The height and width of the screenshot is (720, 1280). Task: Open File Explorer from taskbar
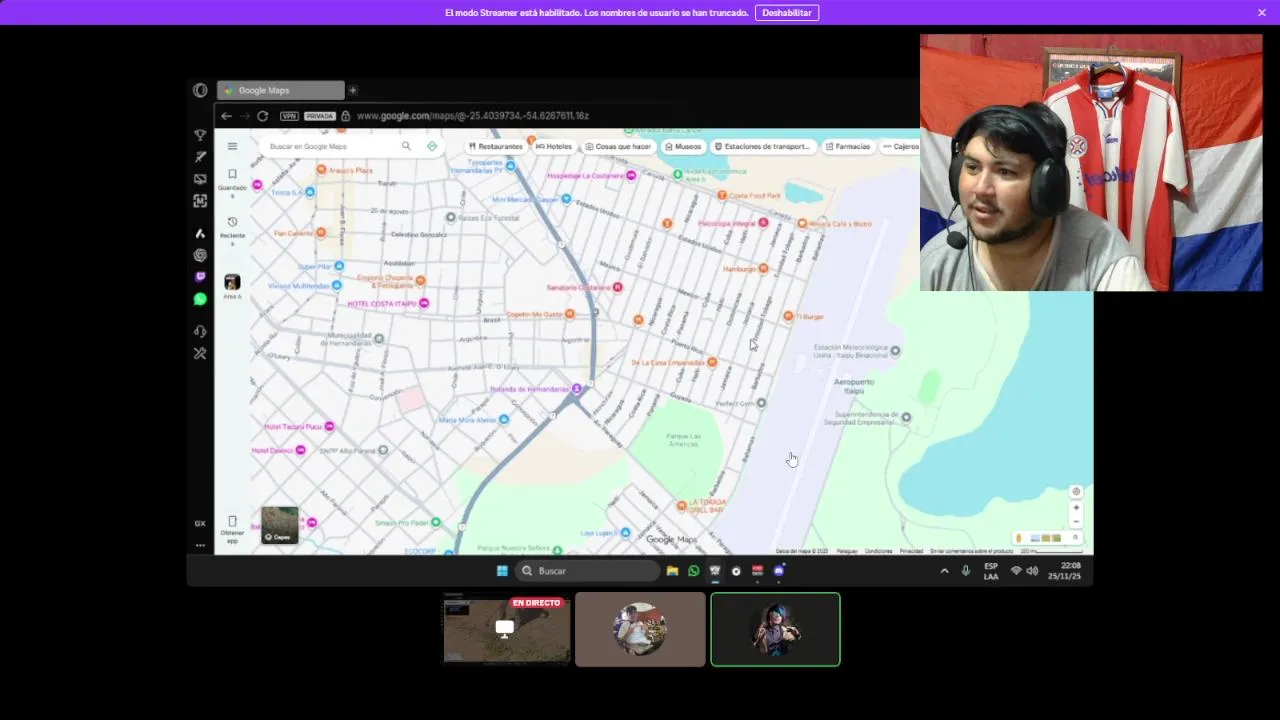[672, 571]
